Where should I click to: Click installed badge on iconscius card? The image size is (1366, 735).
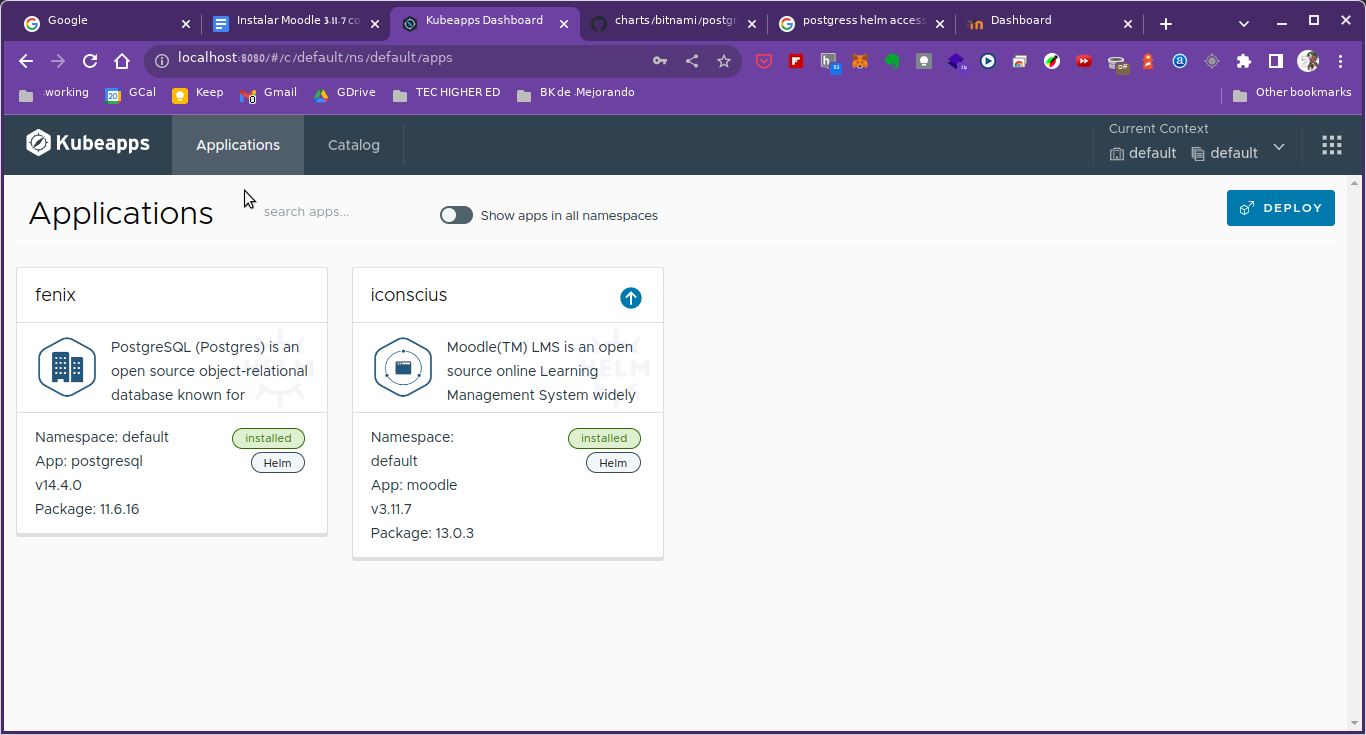coord(604,438)
